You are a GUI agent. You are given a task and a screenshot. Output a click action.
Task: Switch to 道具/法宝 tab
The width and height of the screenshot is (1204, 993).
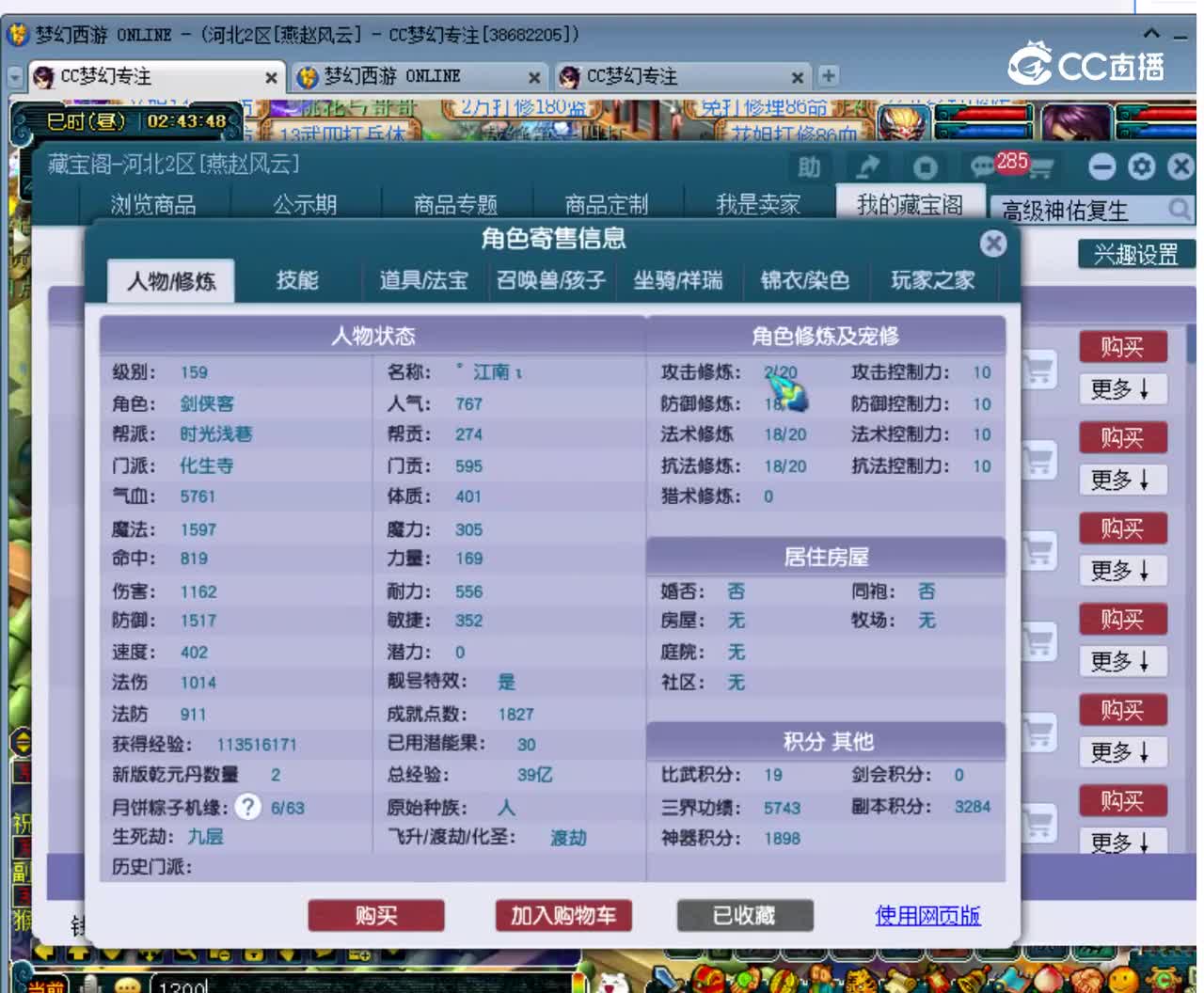click(423, 280)
